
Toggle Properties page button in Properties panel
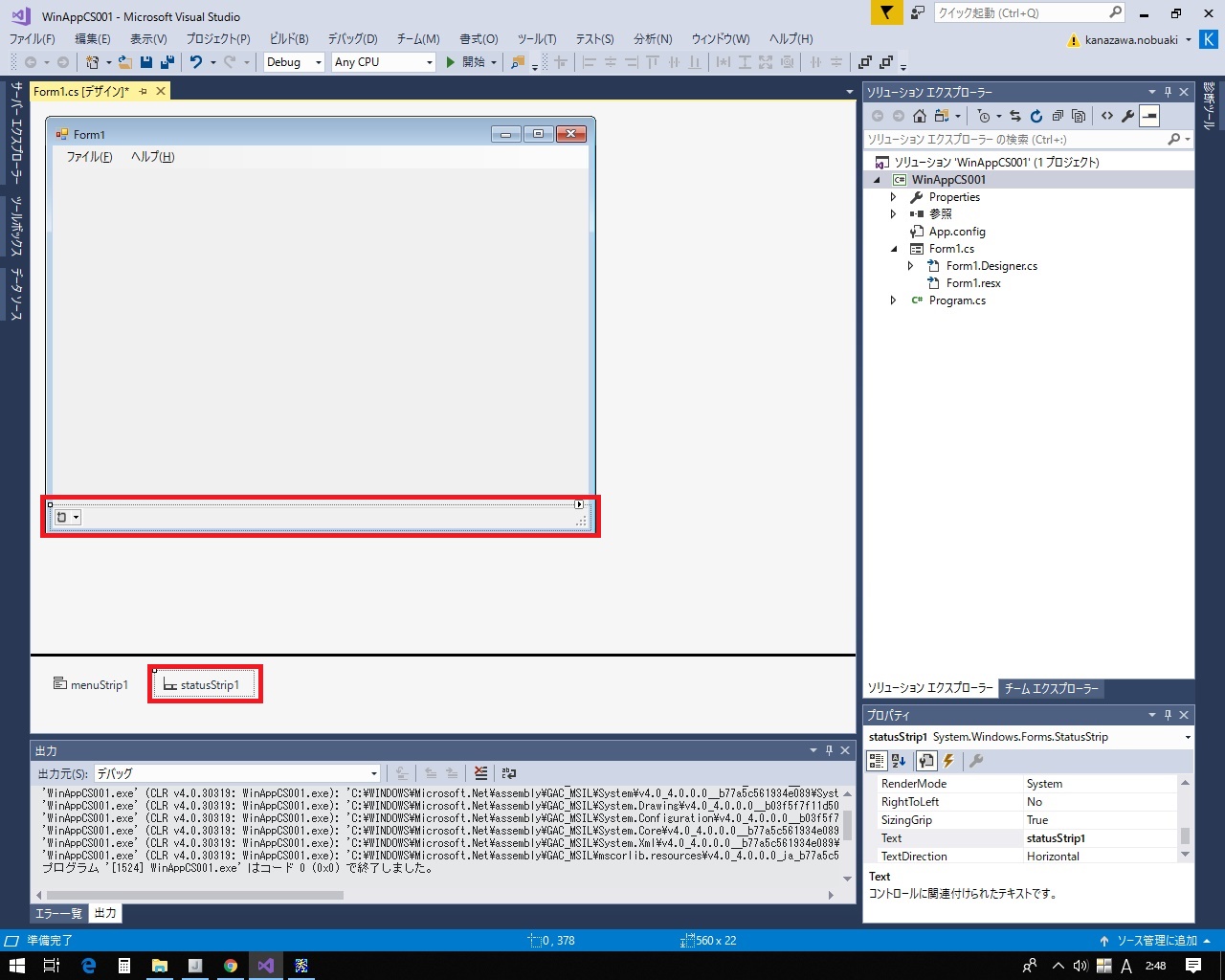(x=925, y=761)
